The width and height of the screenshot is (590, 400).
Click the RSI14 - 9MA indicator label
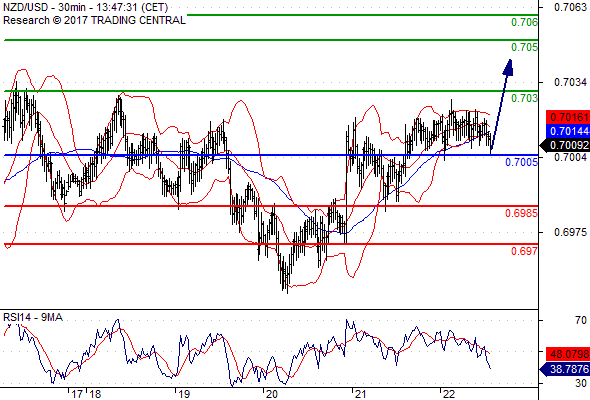tap(33, 318)
